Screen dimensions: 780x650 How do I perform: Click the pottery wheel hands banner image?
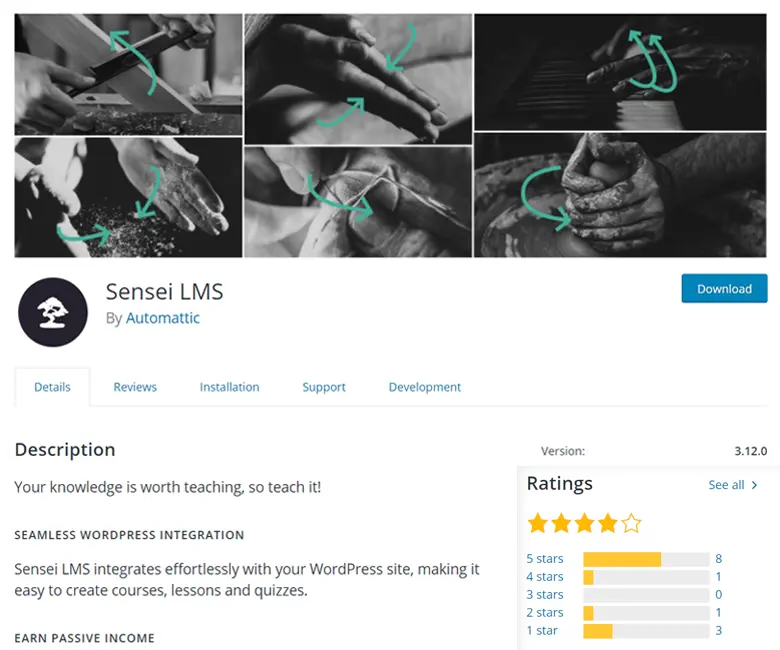pyautogui.click(x=620, y=195)
